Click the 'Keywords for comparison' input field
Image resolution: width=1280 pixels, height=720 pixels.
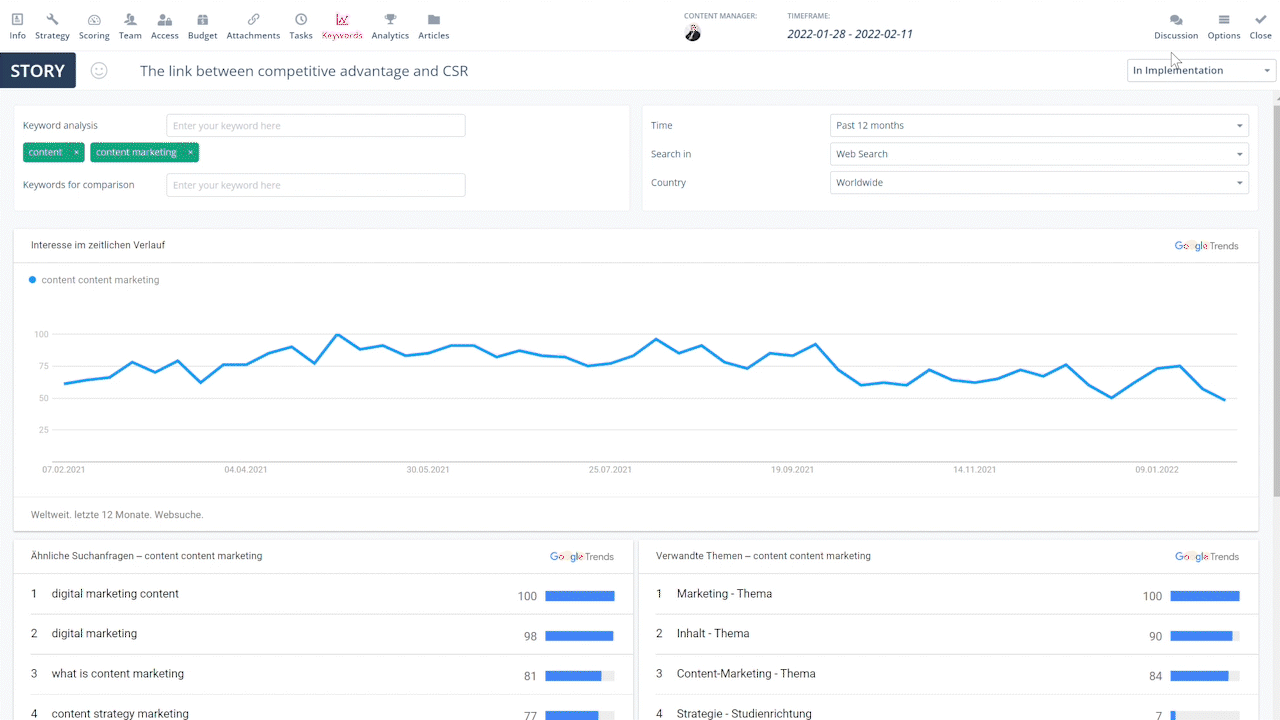coord(315,185)
